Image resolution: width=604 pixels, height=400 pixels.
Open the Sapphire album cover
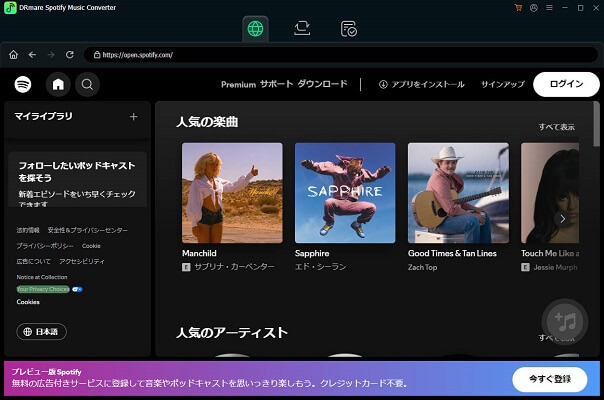(345, 193)
